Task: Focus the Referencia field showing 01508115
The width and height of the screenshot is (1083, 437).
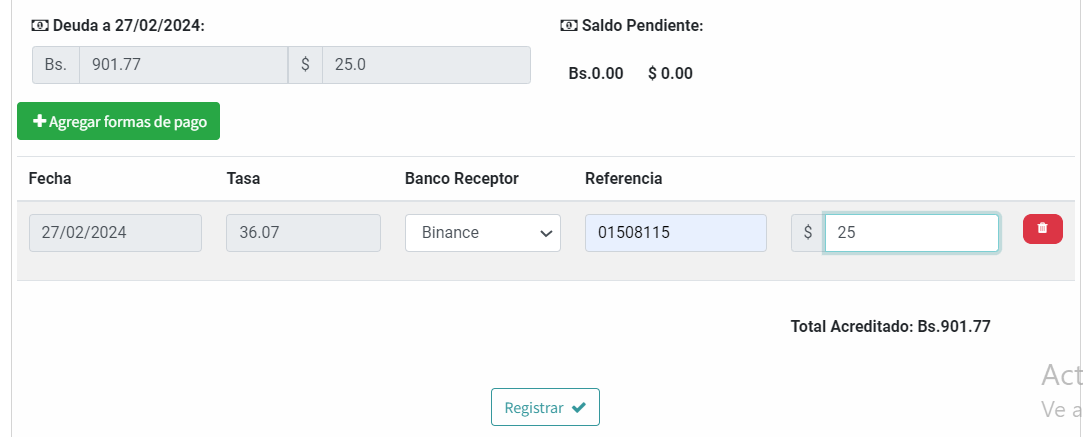Action: point(675,233)
